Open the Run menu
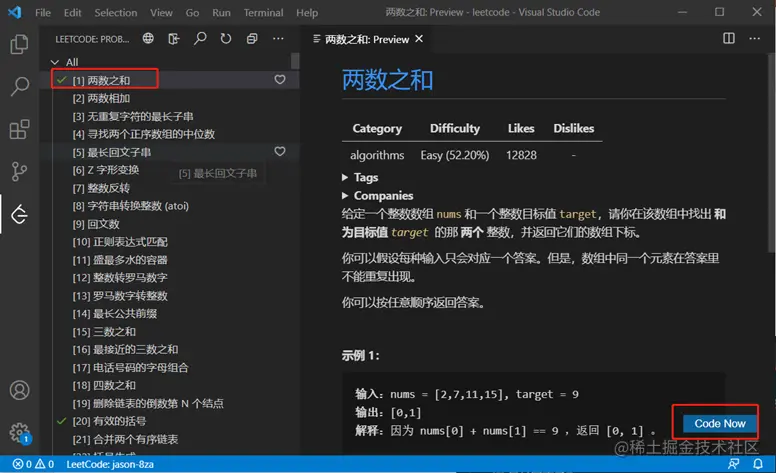Image resolution: width=776 pixels, height=473 pixels. [x=221, y=12]
